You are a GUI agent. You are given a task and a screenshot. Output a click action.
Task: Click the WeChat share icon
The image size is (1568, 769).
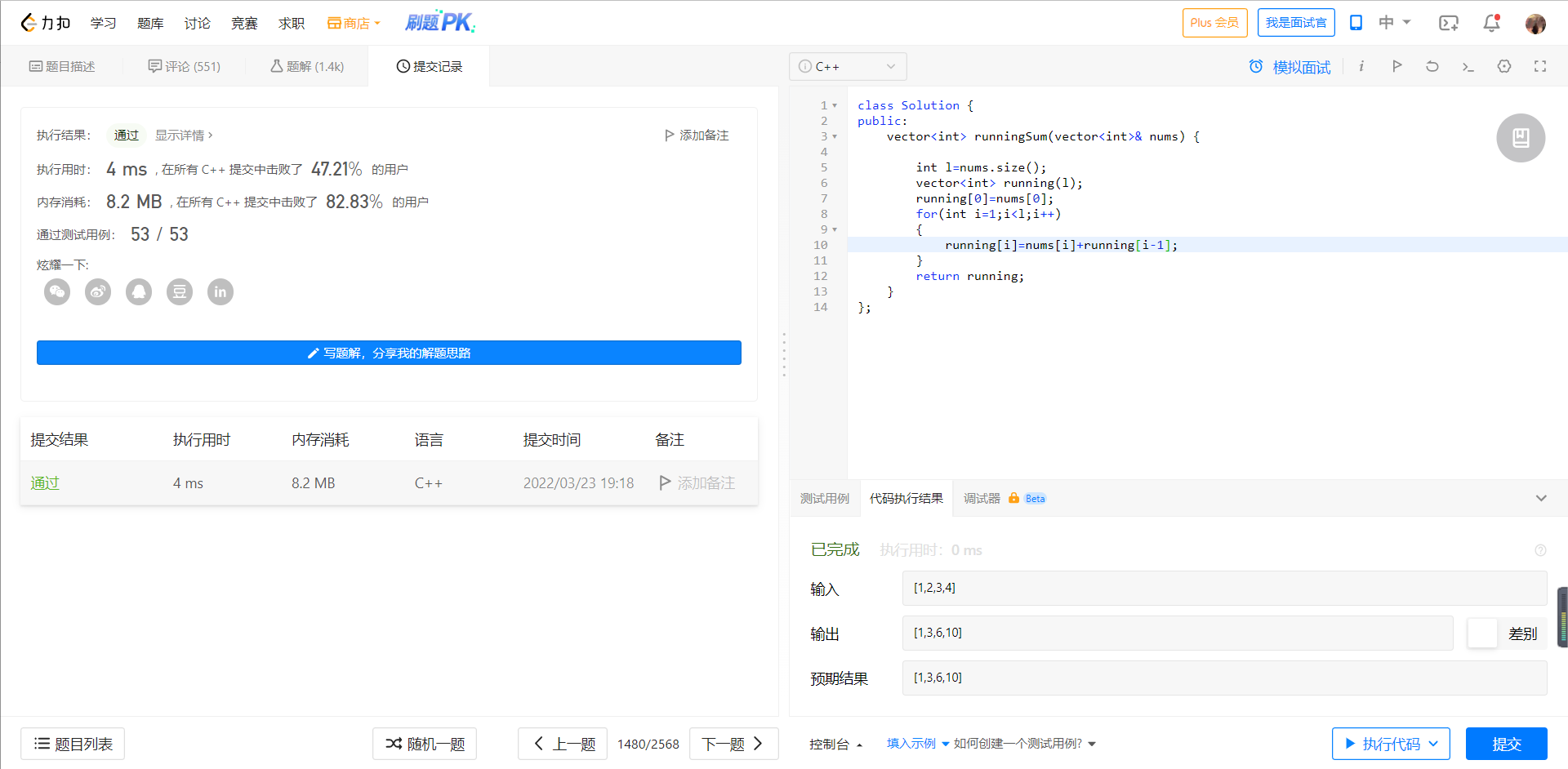(x=57, y=291)
